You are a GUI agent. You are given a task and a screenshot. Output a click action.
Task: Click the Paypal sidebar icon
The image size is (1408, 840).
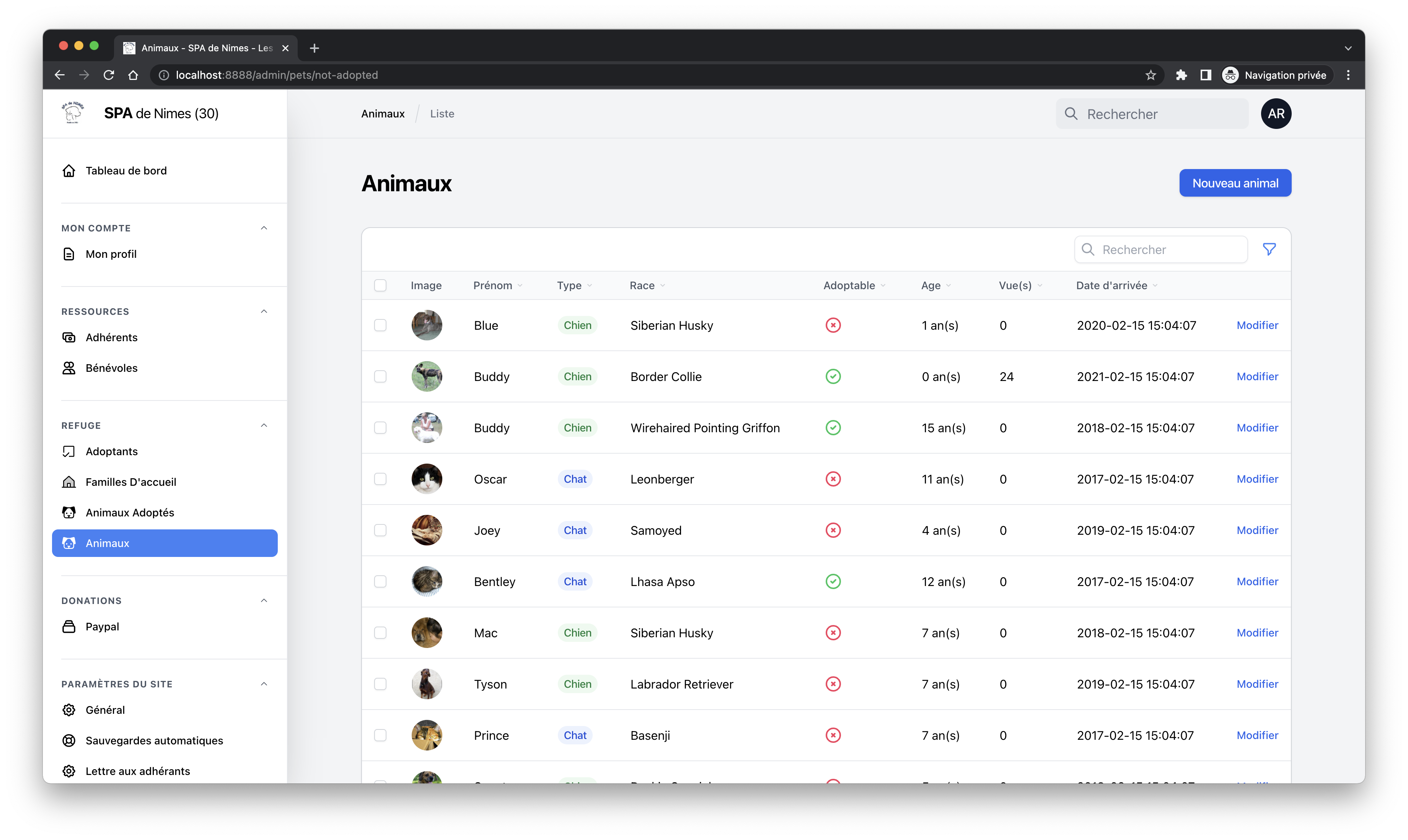69,627
